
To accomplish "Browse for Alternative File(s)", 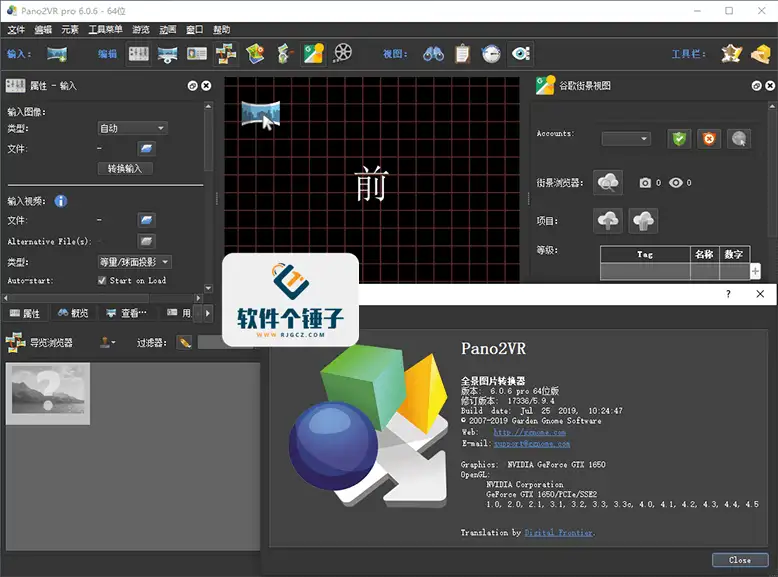I will click(x=146, y=241).
